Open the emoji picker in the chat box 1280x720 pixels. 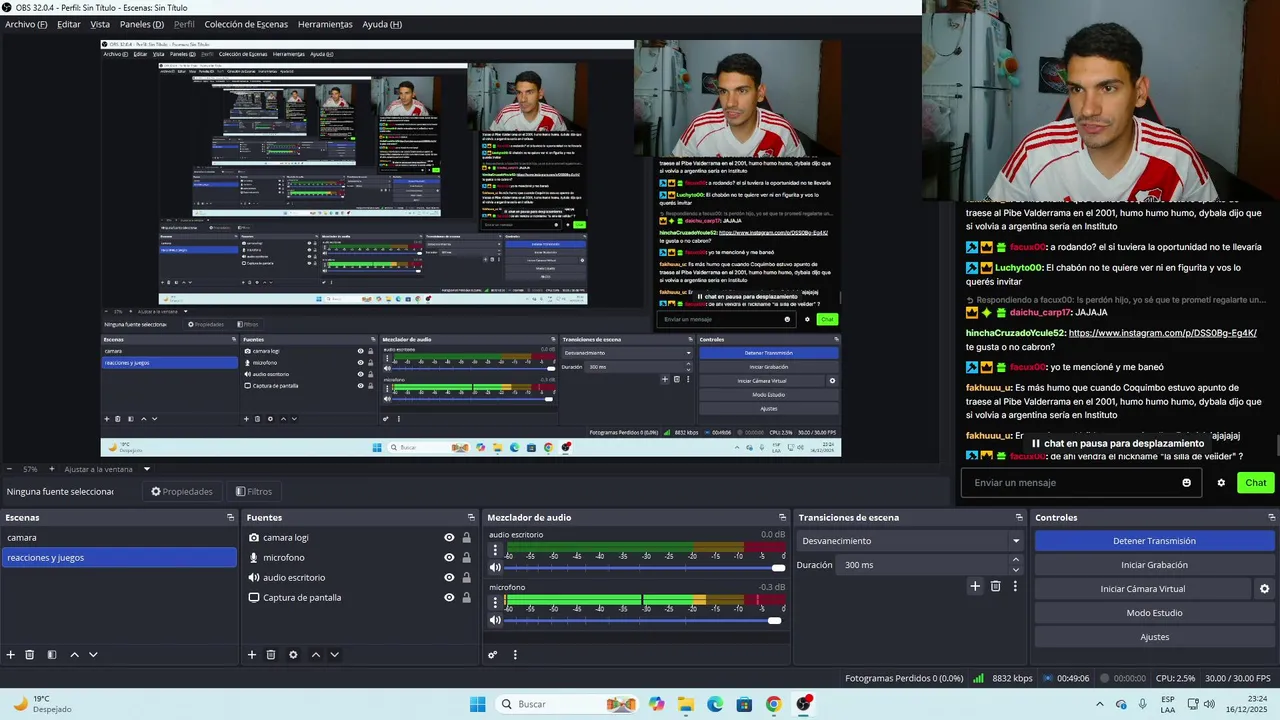(x=1187, y=483)
